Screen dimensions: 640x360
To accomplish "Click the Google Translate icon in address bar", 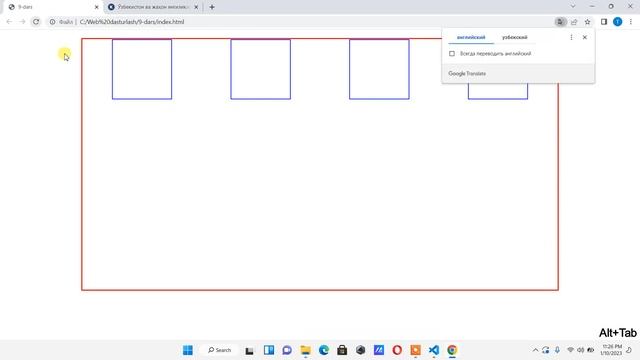I will click(x=560, y=22).
